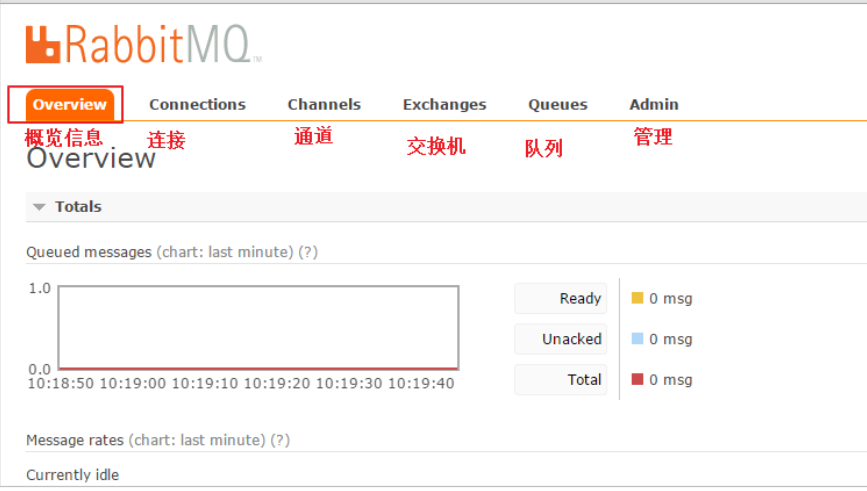This screenshot has height=491, width=867.
Task: Click the RabbitMQ logo icon
Action: point(44,45)
